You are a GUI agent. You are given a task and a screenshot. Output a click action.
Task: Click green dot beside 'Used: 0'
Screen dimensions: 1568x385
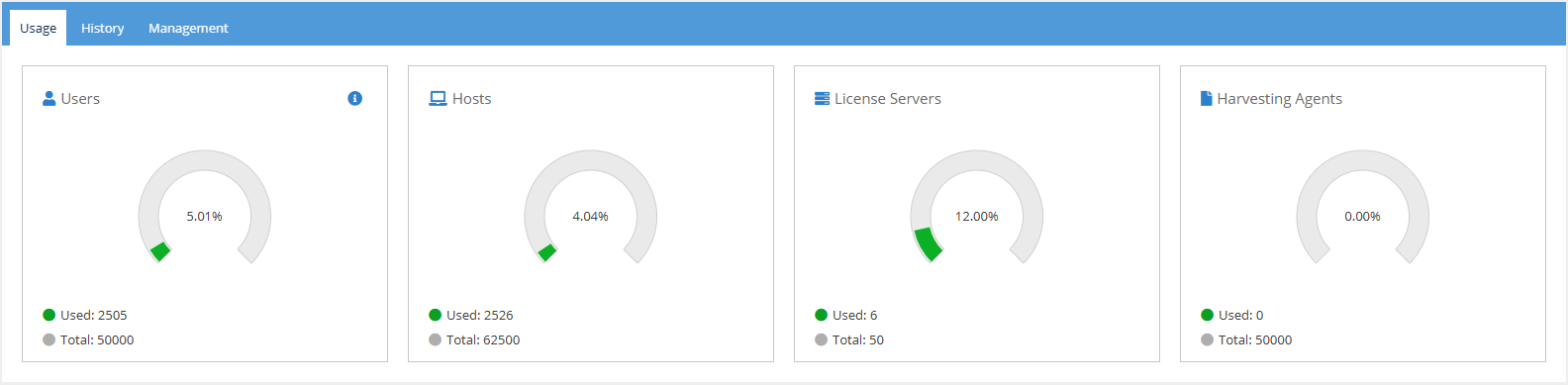[1207, 315]
